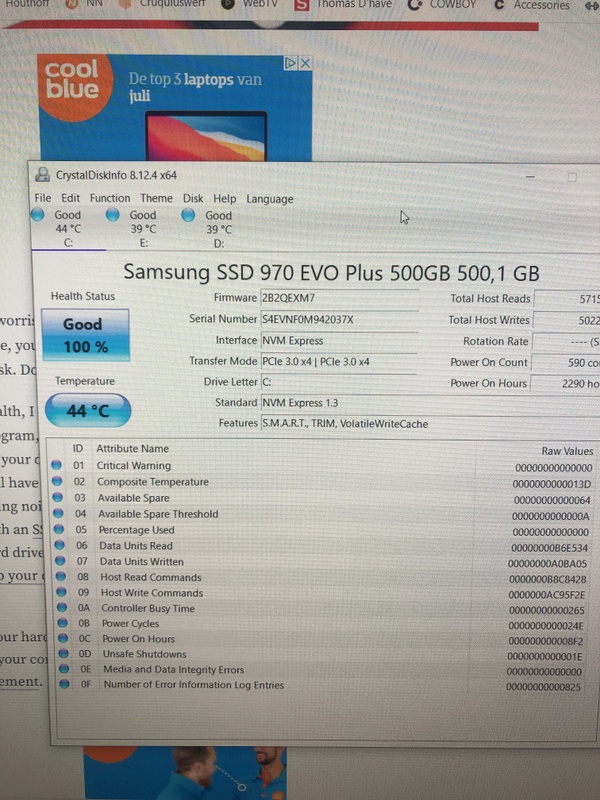
Task: Click the Available Spare Threshold status dot
Action: (x=58, y=513)
